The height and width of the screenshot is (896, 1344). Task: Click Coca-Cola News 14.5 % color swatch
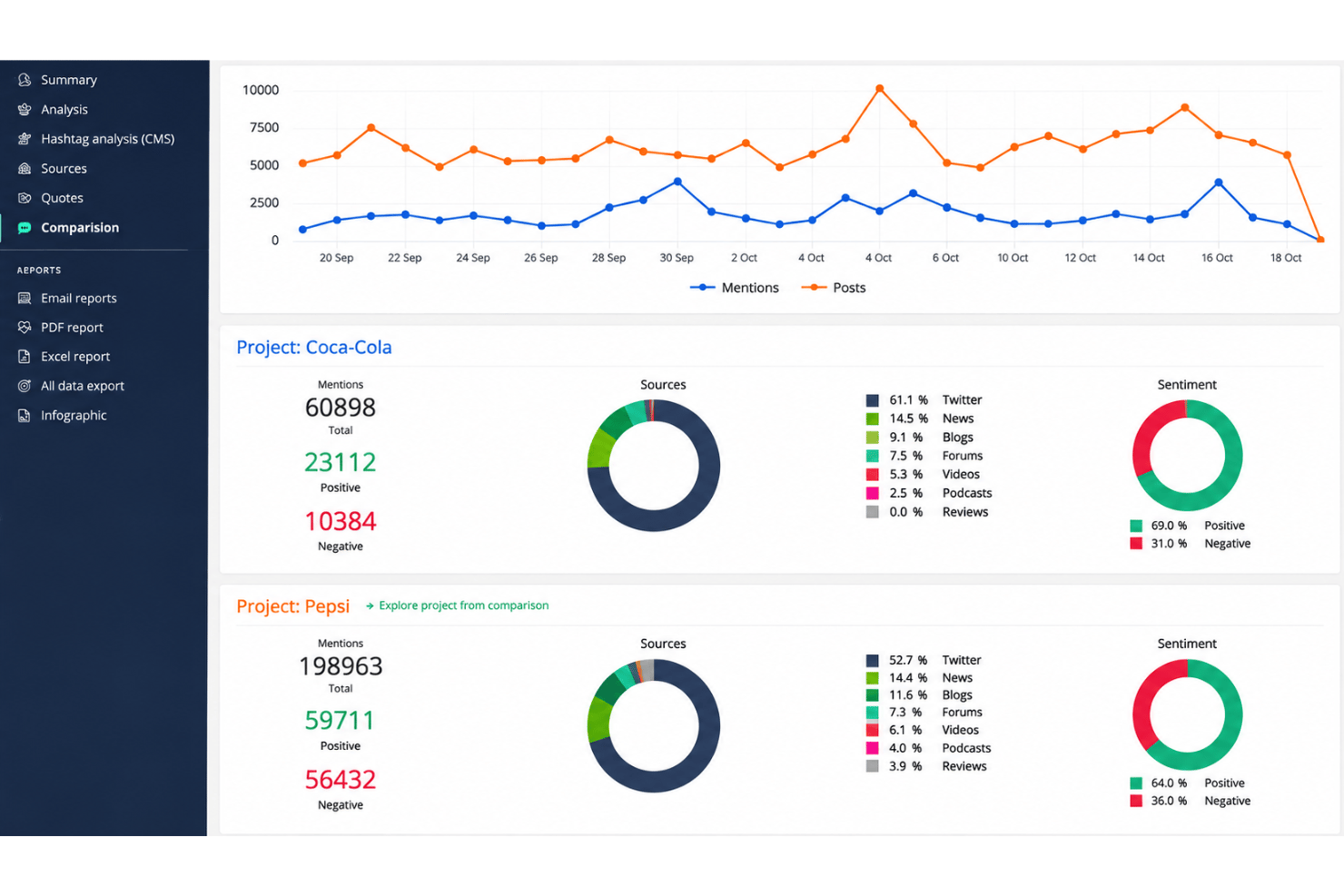(x=872, y=418)
